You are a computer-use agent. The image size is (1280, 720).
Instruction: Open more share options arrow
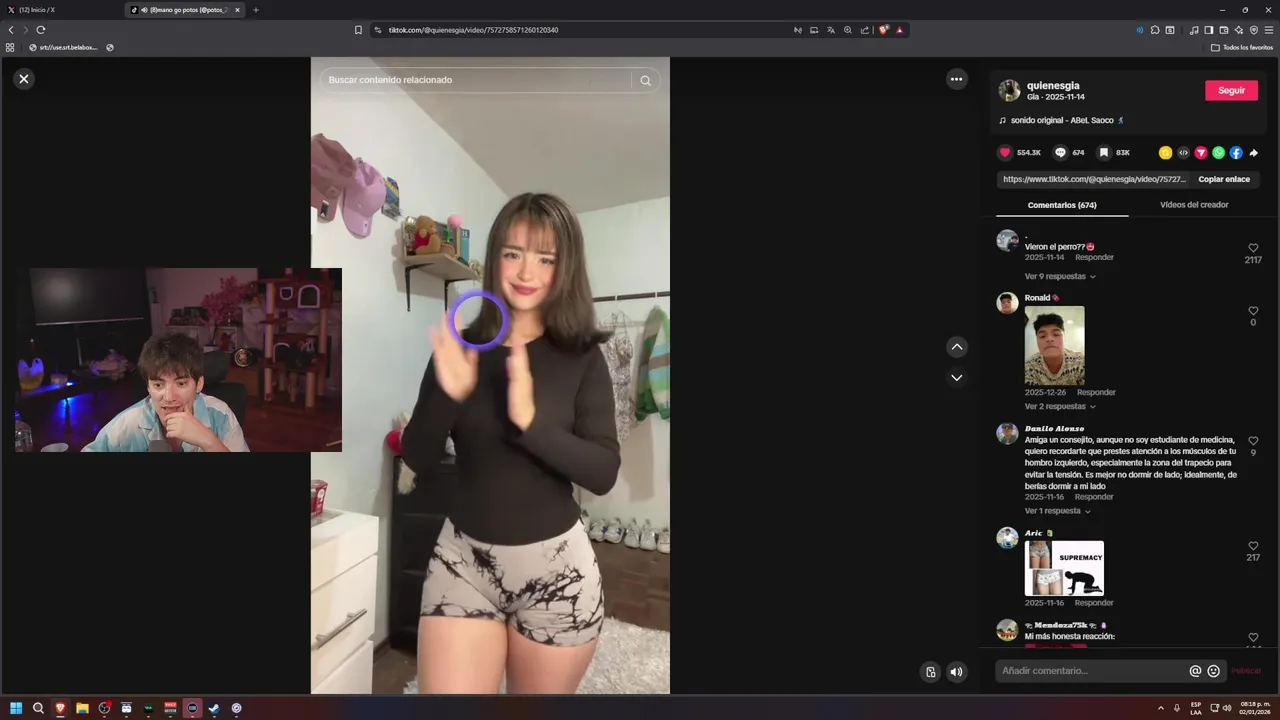[1254, 153]
